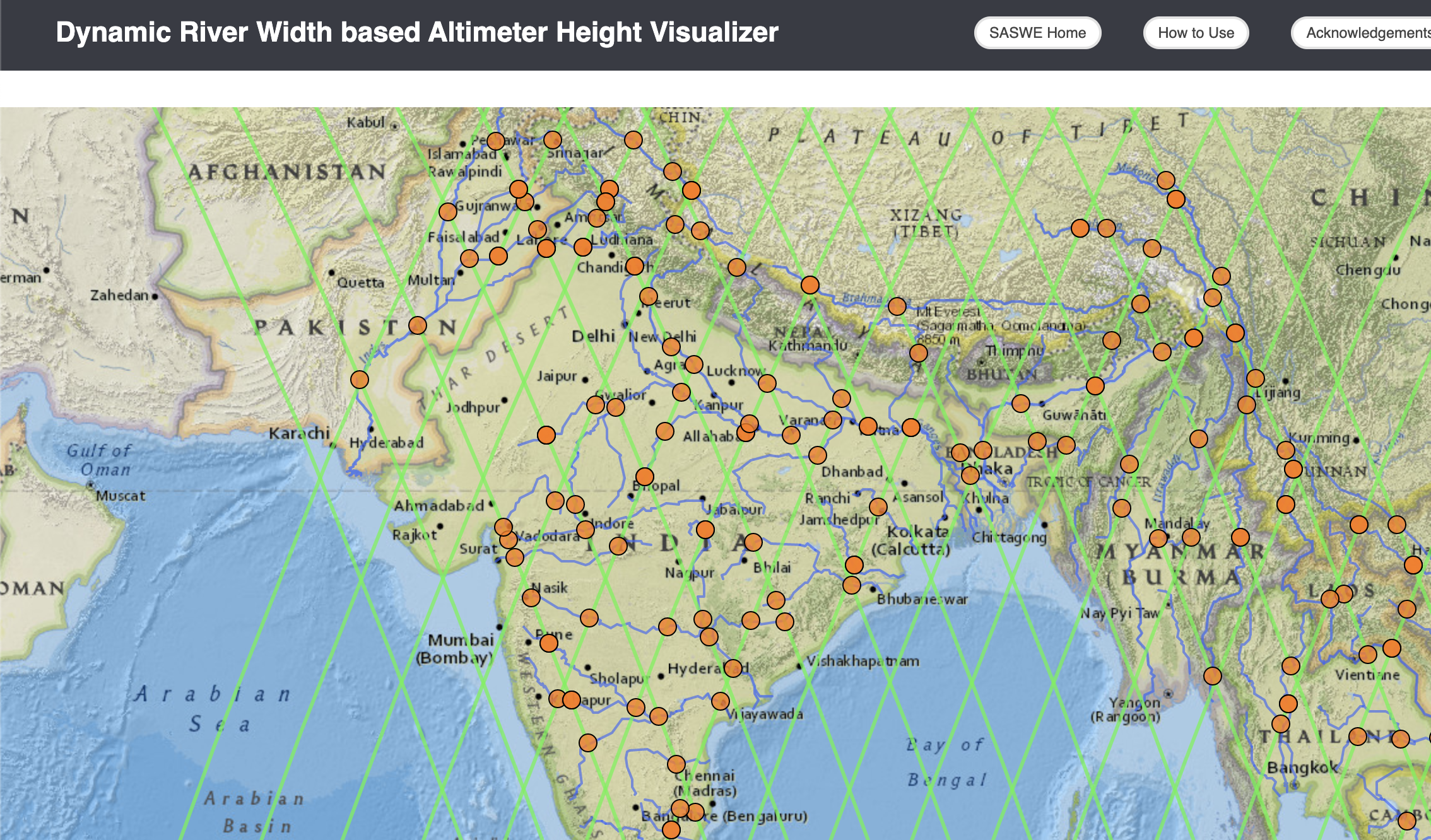Select the station marker left of Srinagar
Image resolution: width=1431 pixels, height=840 pixels.
(553, 139)
